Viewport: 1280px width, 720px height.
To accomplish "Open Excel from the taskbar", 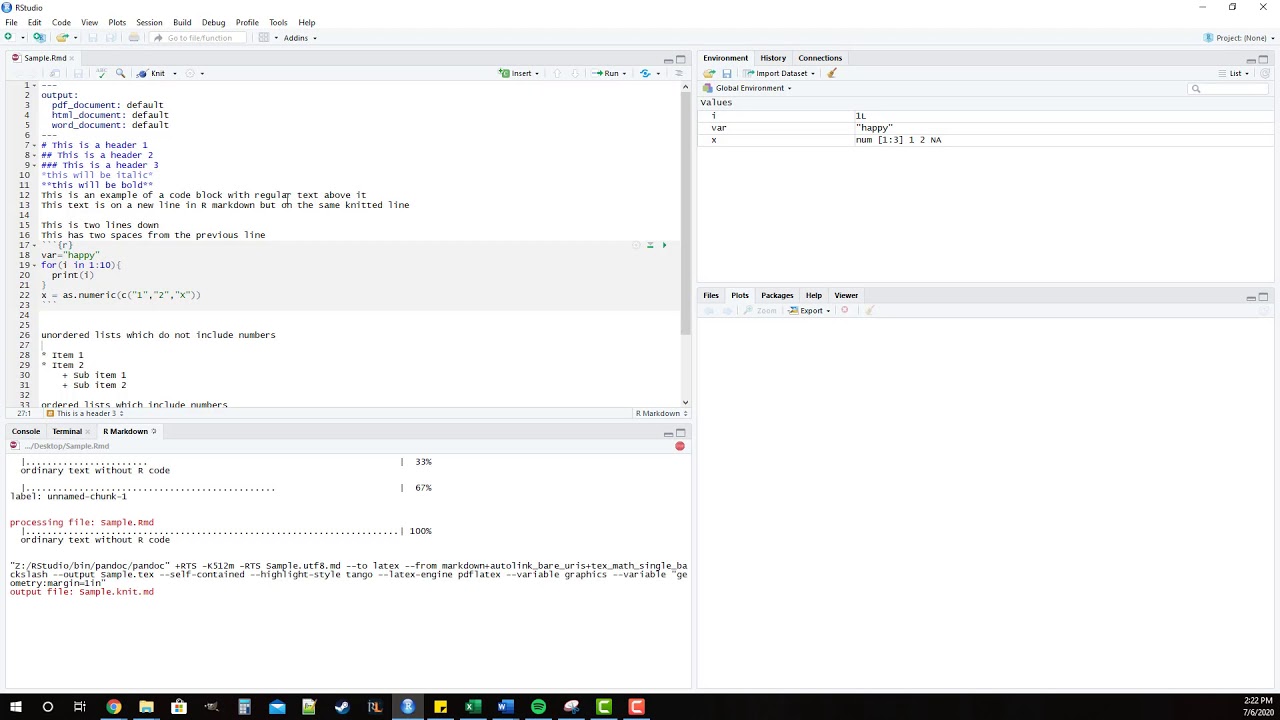I will [x=473, y=707].
